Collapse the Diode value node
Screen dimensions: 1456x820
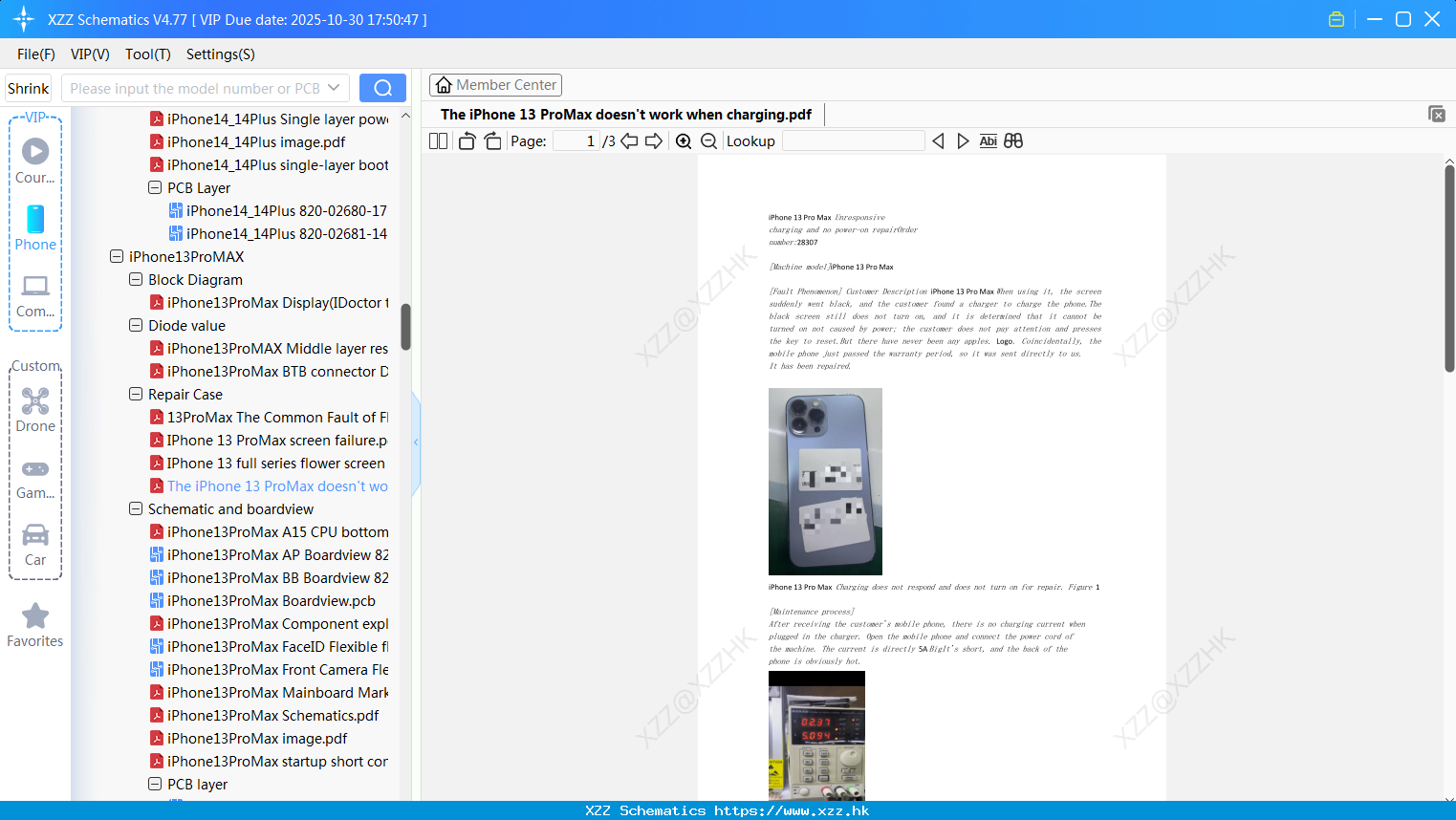point(136,325)
